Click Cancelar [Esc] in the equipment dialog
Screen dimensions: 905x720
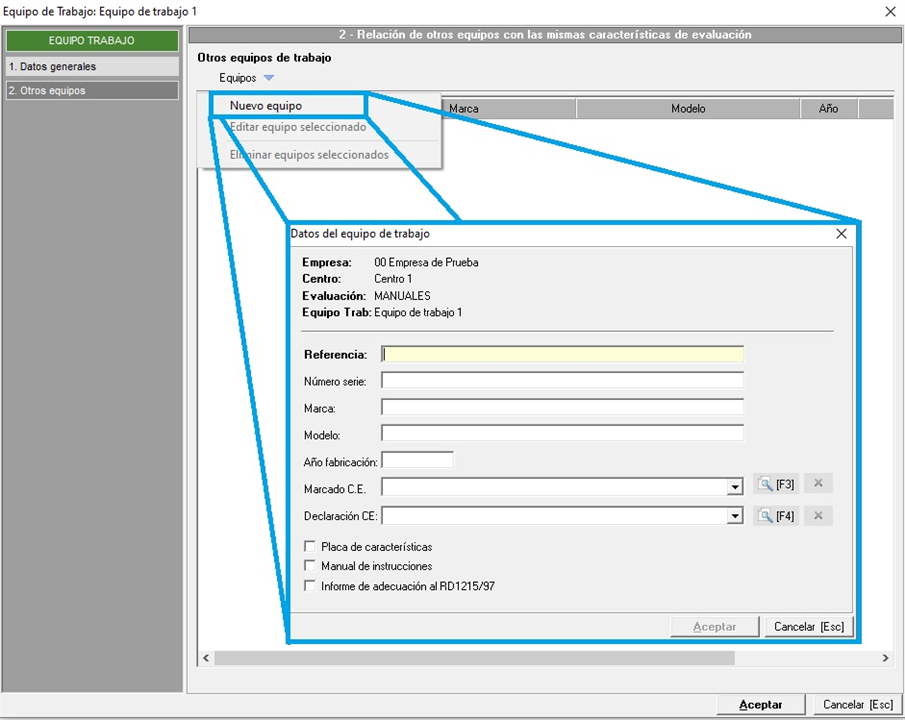(809, 627)
